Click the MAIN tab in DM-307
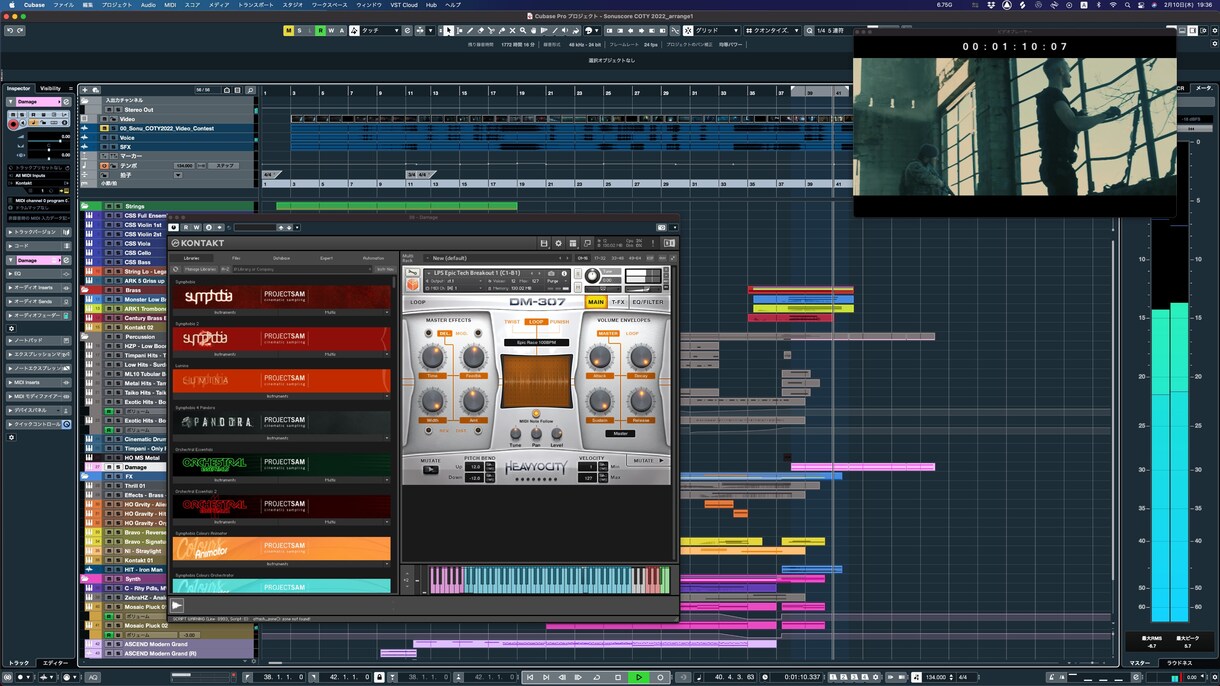Viewport: 1220px width, 686px height. pos(596,302)
